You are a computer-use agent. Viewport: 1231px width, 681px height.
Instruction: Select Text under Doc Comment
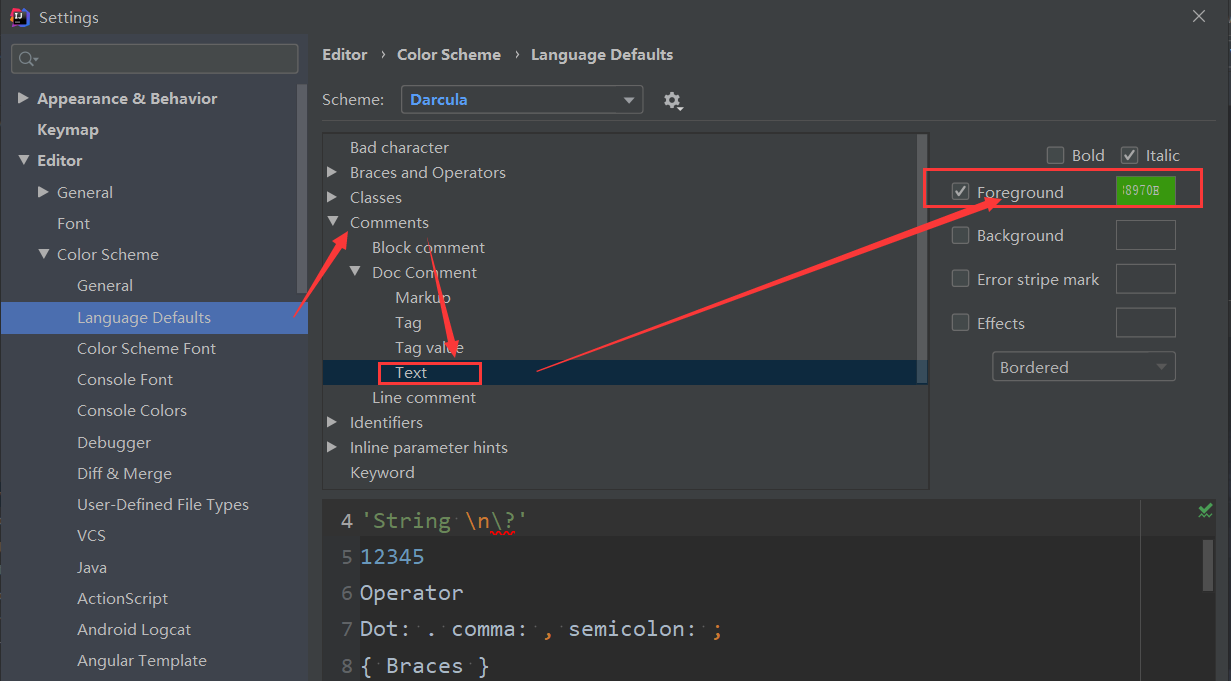[x=411, y=372]
